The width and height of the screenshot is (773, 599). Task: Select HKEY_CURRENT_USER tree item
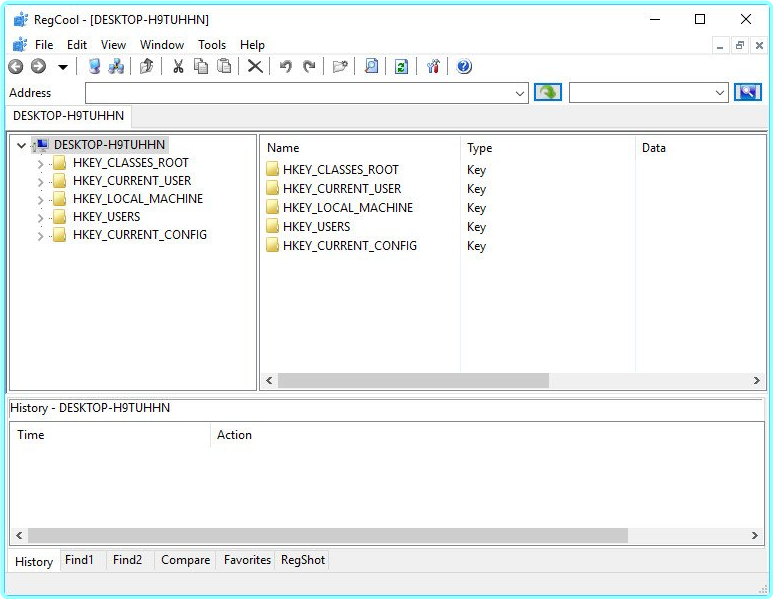(132, 181)
